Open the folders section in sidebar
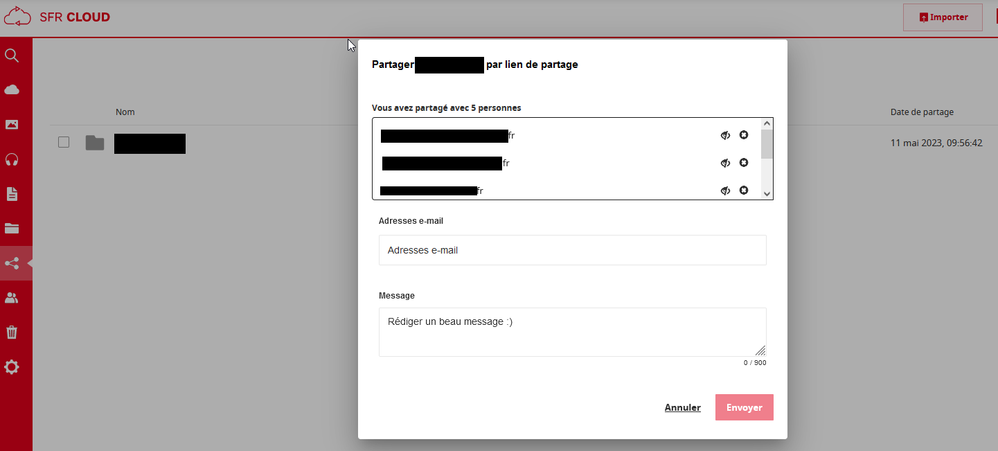The width and height of the screenshot is (998, 451). click(x=12, y=228)
